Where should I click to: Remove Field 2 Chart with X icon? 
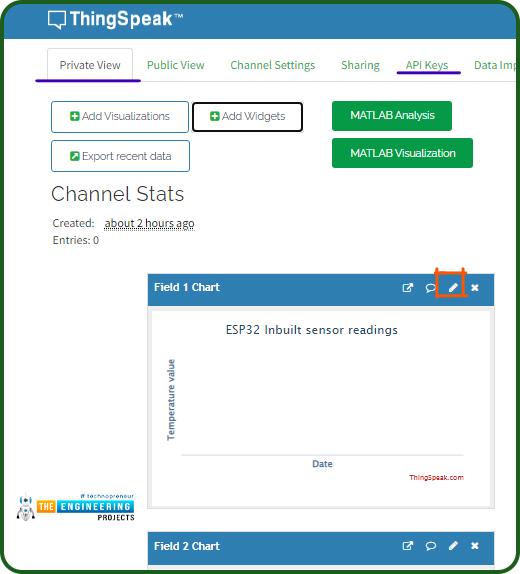(475, 546)
